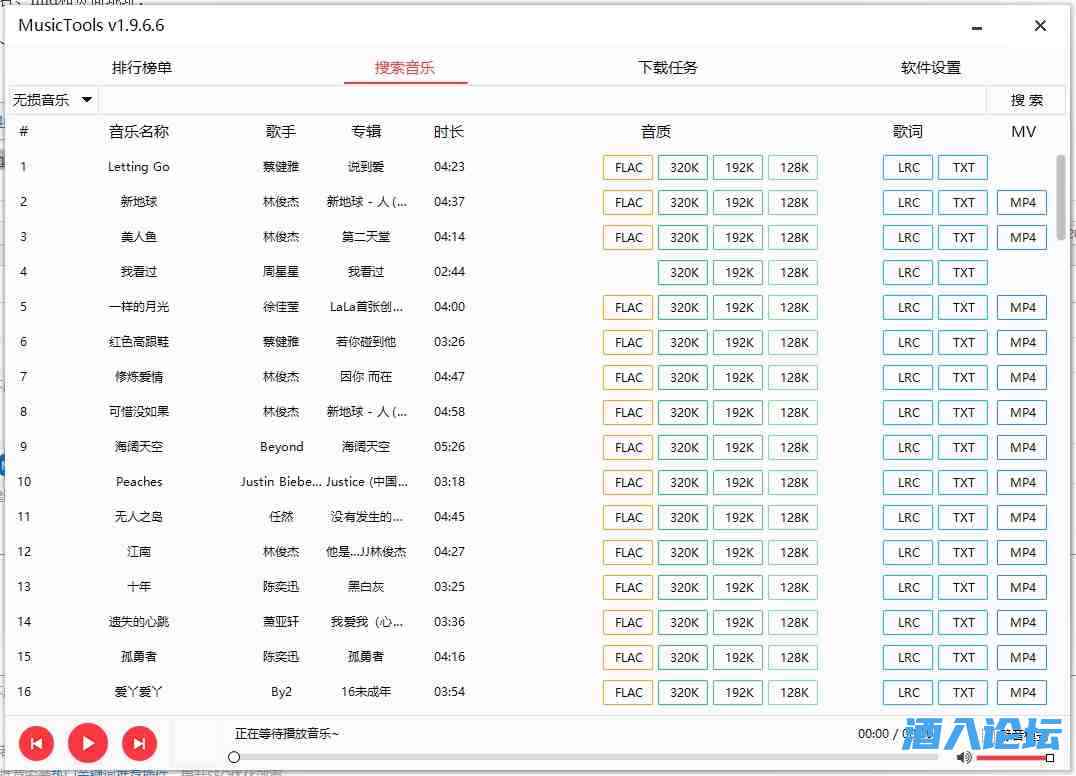The height and width of the screenshot is (776, 1076).
Task: Download LRC lyrics for 新地球
Action: tap(908, 203)
